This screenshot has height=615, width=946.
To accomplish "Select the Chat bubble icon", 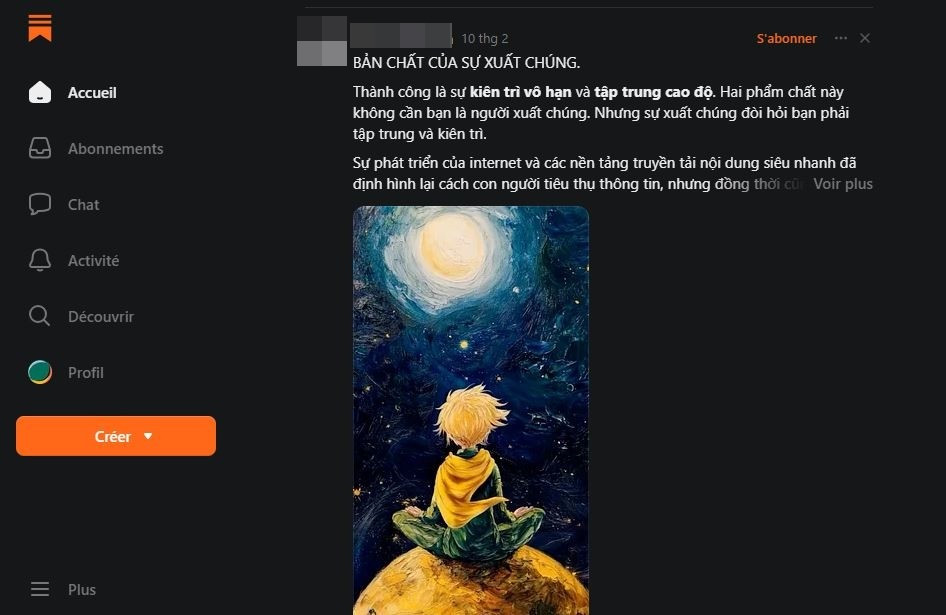I will tap(40, 204).
